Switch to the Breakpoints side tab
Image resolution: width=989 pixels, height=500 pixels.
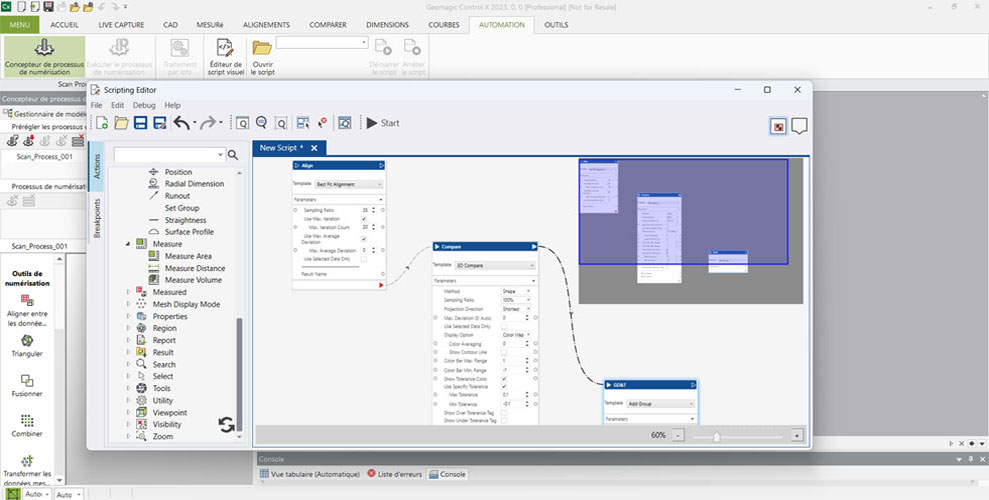(97, 218)
